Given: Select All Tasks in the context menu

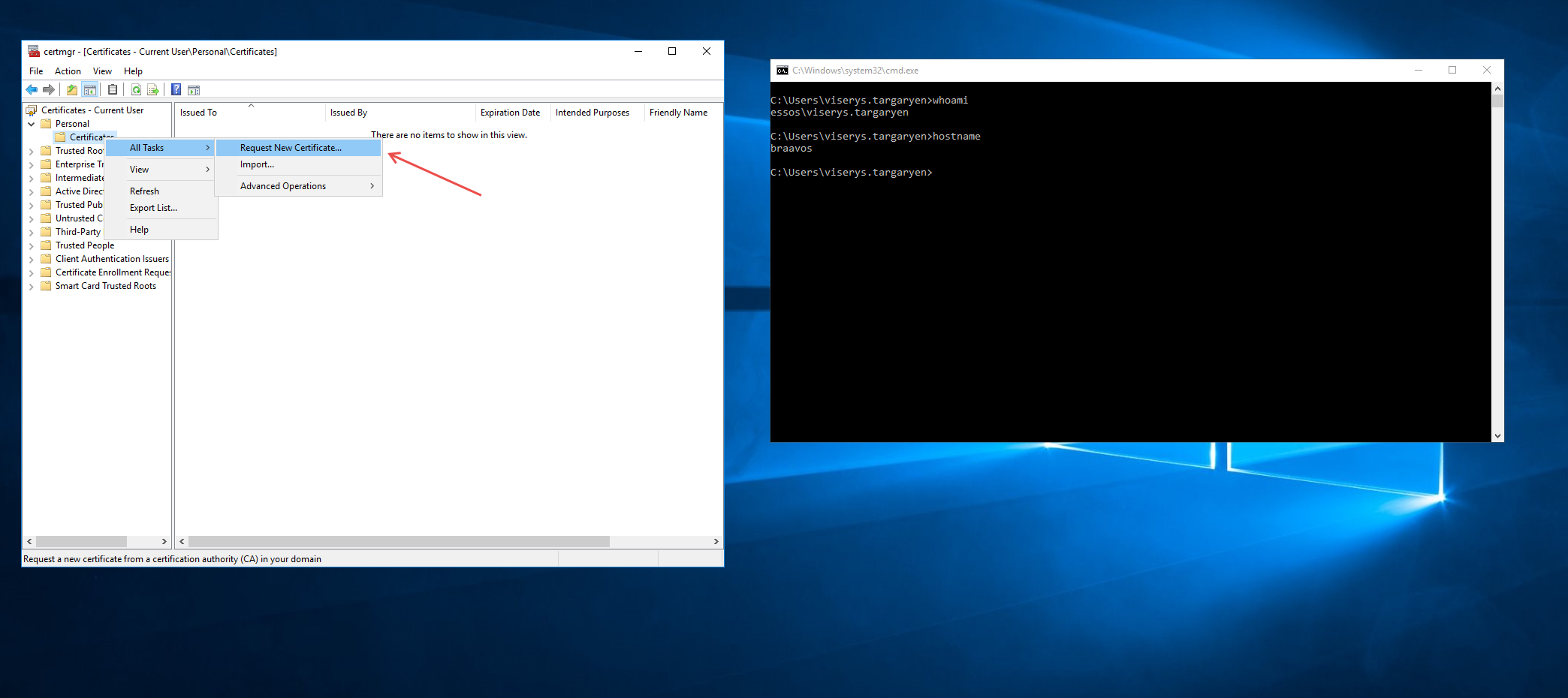Looking at the screenshot, I should click(x=161, y=148).
